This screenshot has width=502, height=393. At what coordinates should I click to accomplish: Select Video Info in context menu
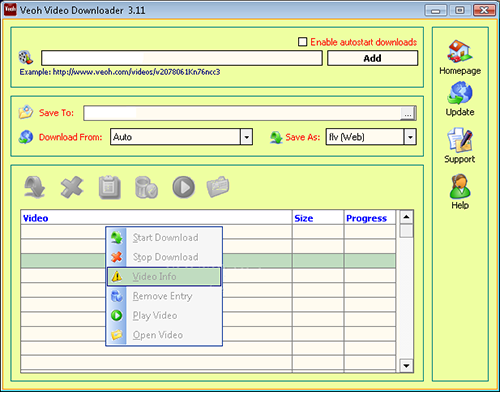tap(164, 276)
